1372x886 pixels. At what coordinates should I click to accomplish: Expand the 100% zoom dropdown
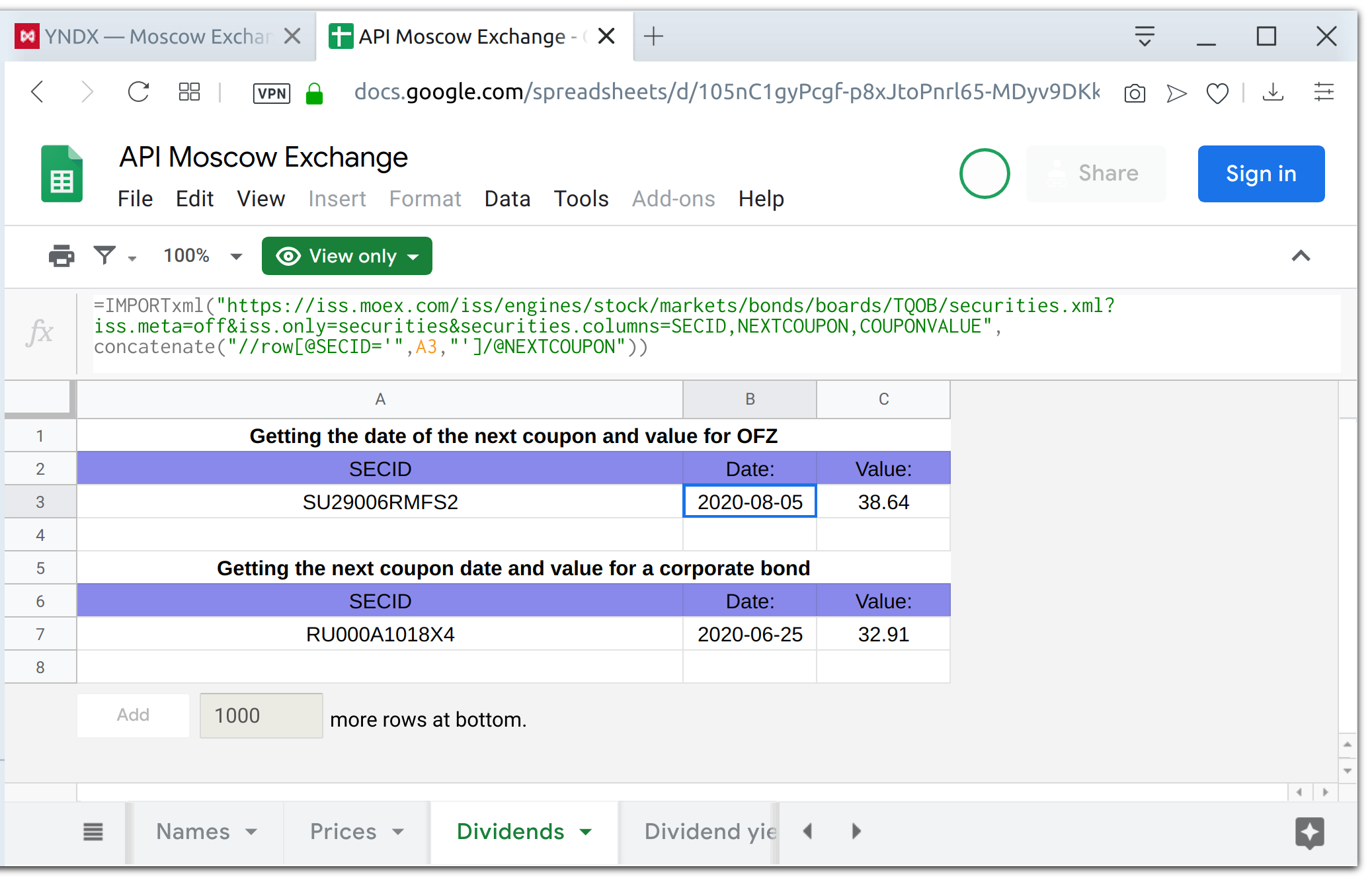click(202, 256)
